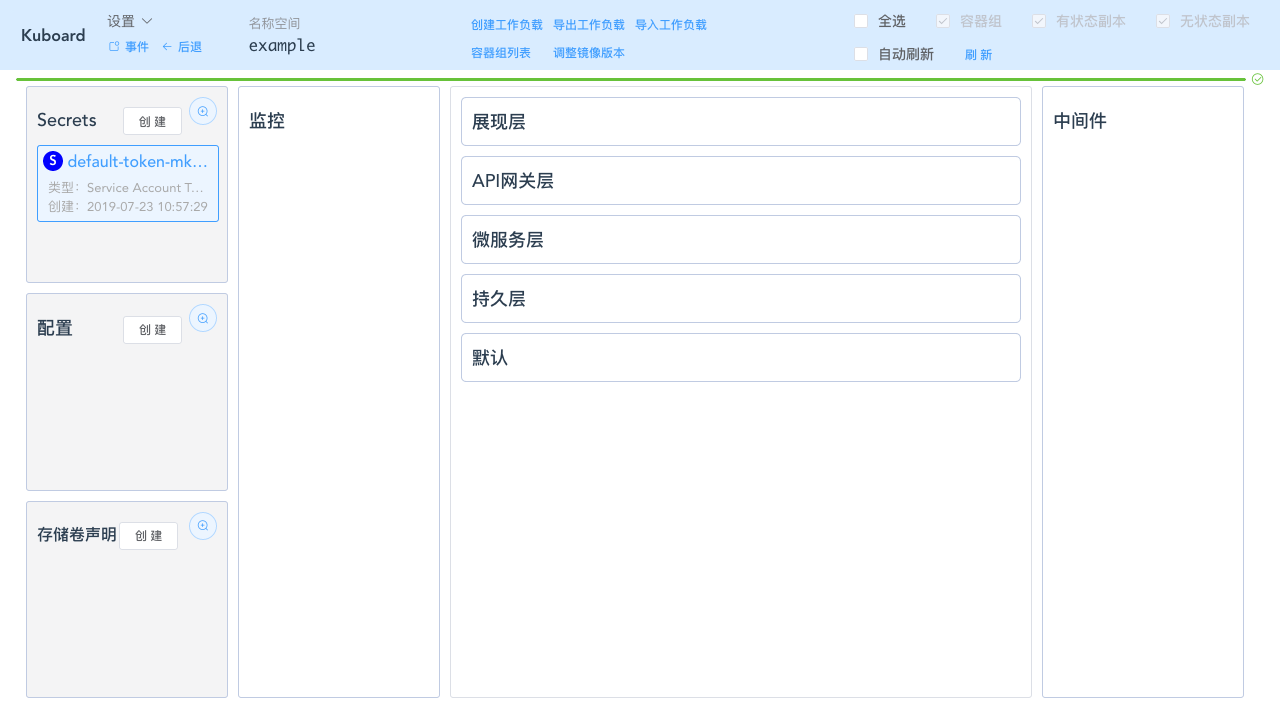
Task: Click the secret creation time 2019-07-23 10:57:29
Action: (147, 207)
